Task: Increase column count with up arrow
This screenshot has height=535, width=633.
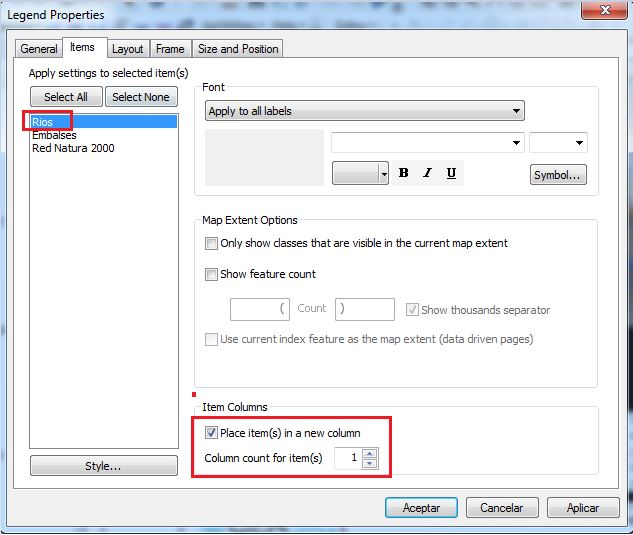Action: point(370,453)
